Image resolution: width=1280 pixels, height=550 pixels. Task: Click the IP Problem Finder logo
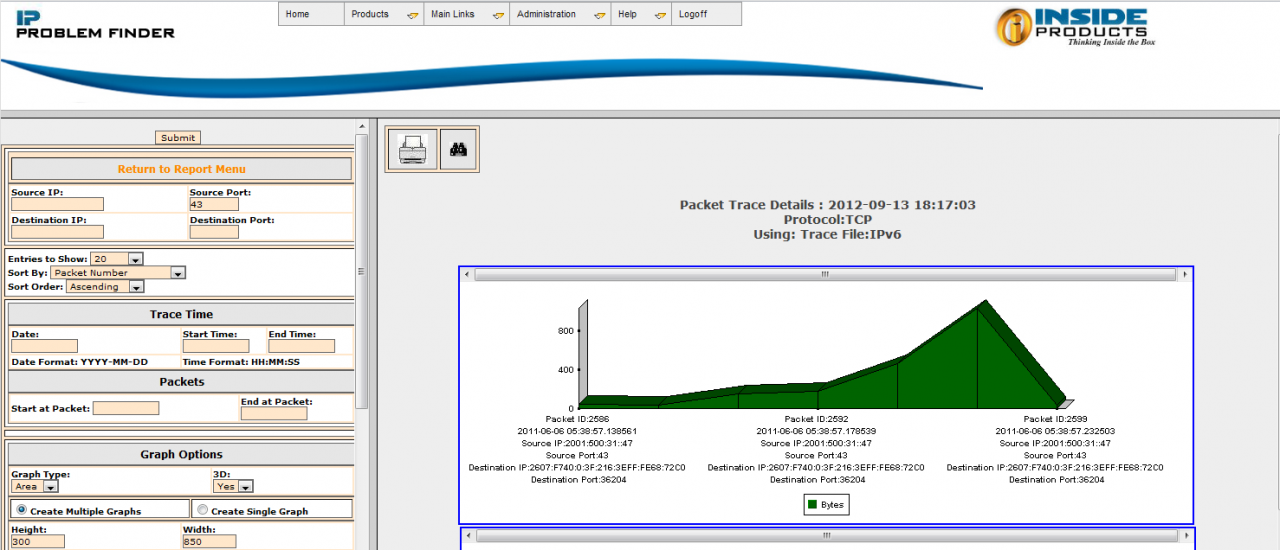(x=95, y=25)
